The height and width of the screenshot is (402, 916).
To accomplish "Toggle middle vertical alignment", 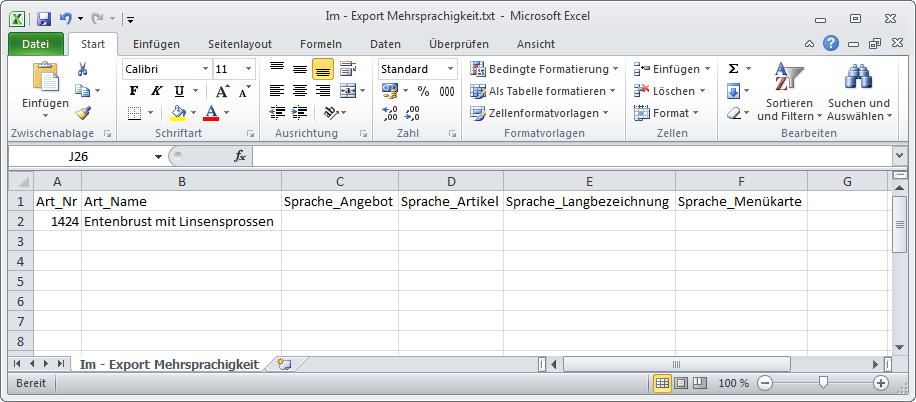I will [300, 69].
